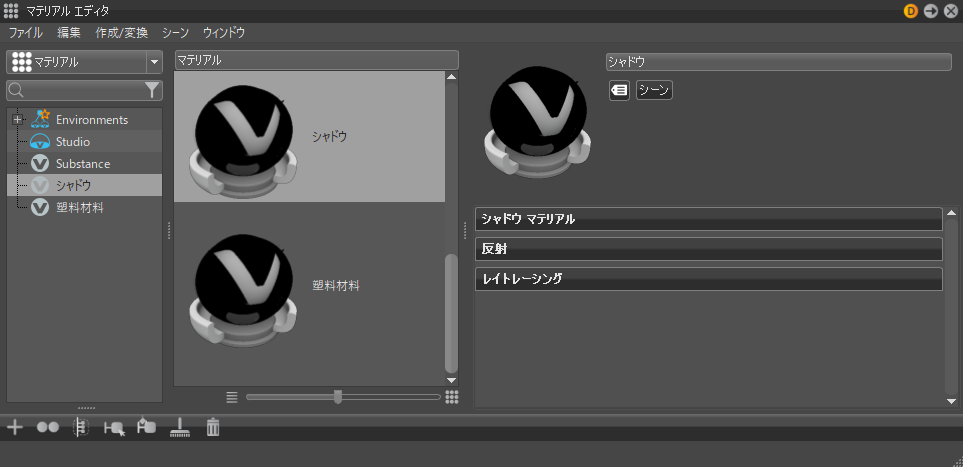
Task: Expand the レイトレーシング section
Action: coord(709,279)
